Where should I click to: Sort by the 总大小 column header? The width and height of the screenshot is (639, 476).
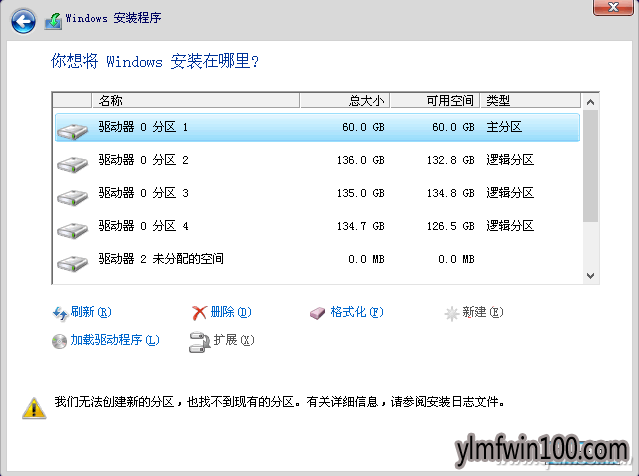tap(345, 100)
